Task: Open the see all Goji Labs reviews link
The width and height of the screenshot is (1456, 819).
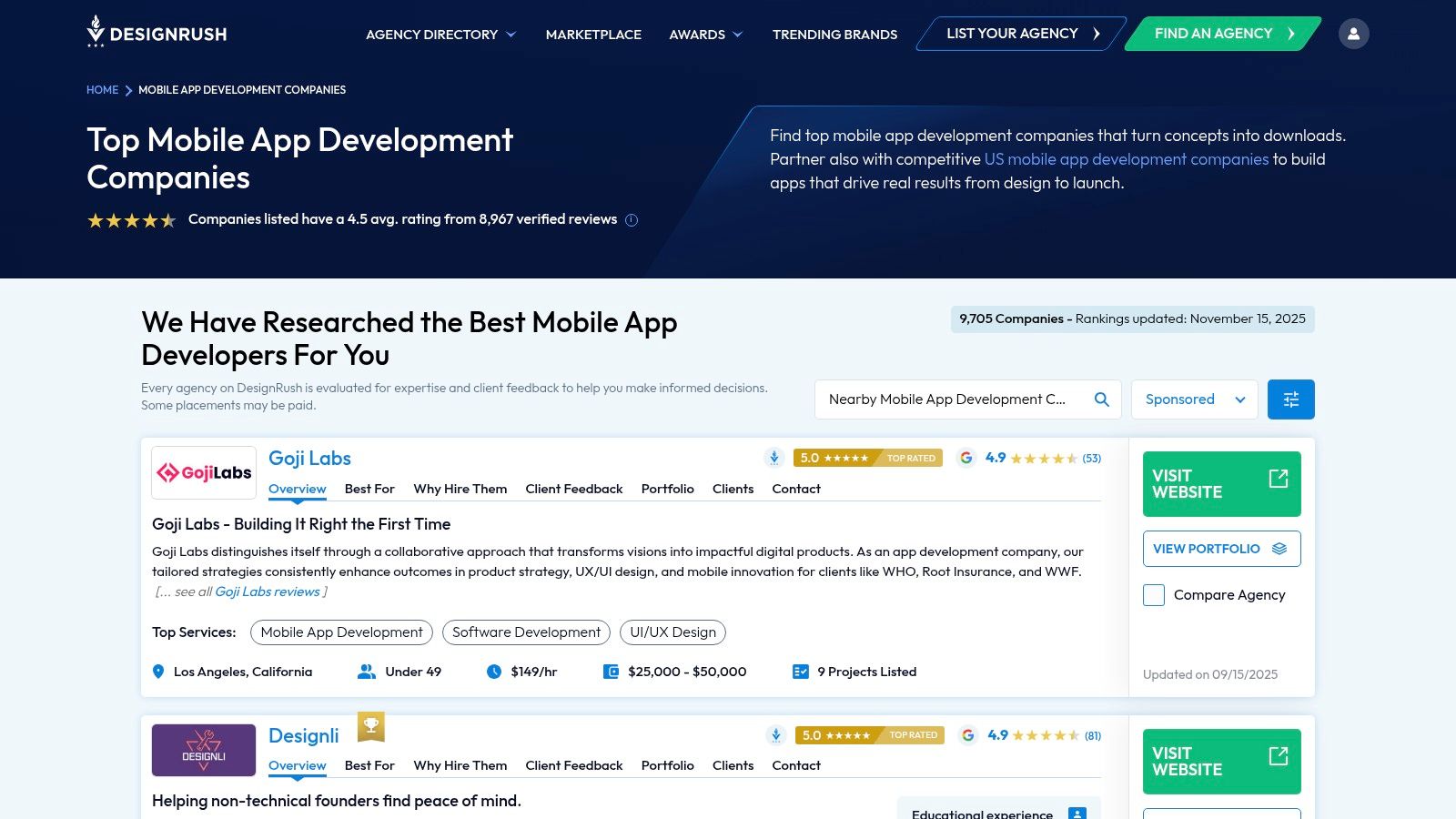Action: point(267,591)
